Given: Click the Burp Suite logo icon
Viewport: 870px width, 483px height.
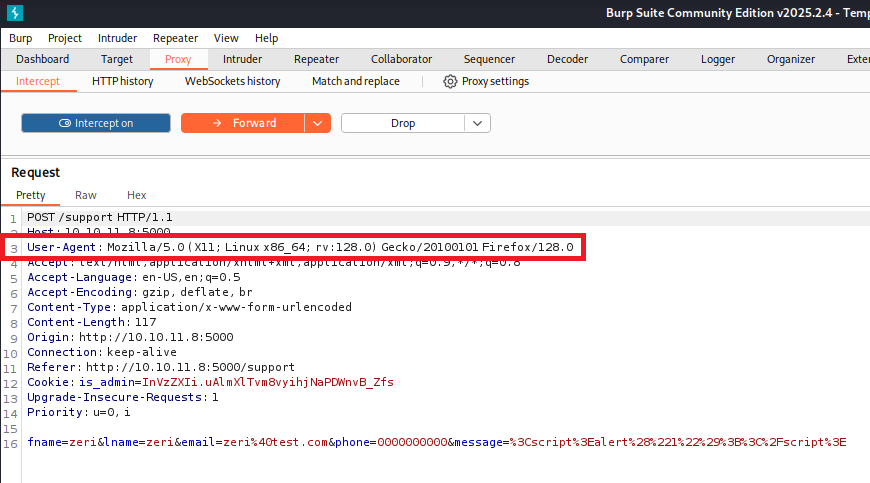Looking at the screenshot, I should pyautogui.click(x=15, y=13).
